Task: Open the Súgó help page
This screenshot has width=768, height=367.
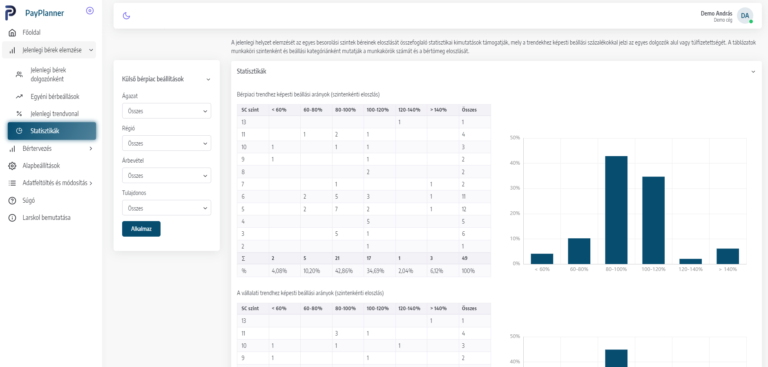Action: point(28,200)
